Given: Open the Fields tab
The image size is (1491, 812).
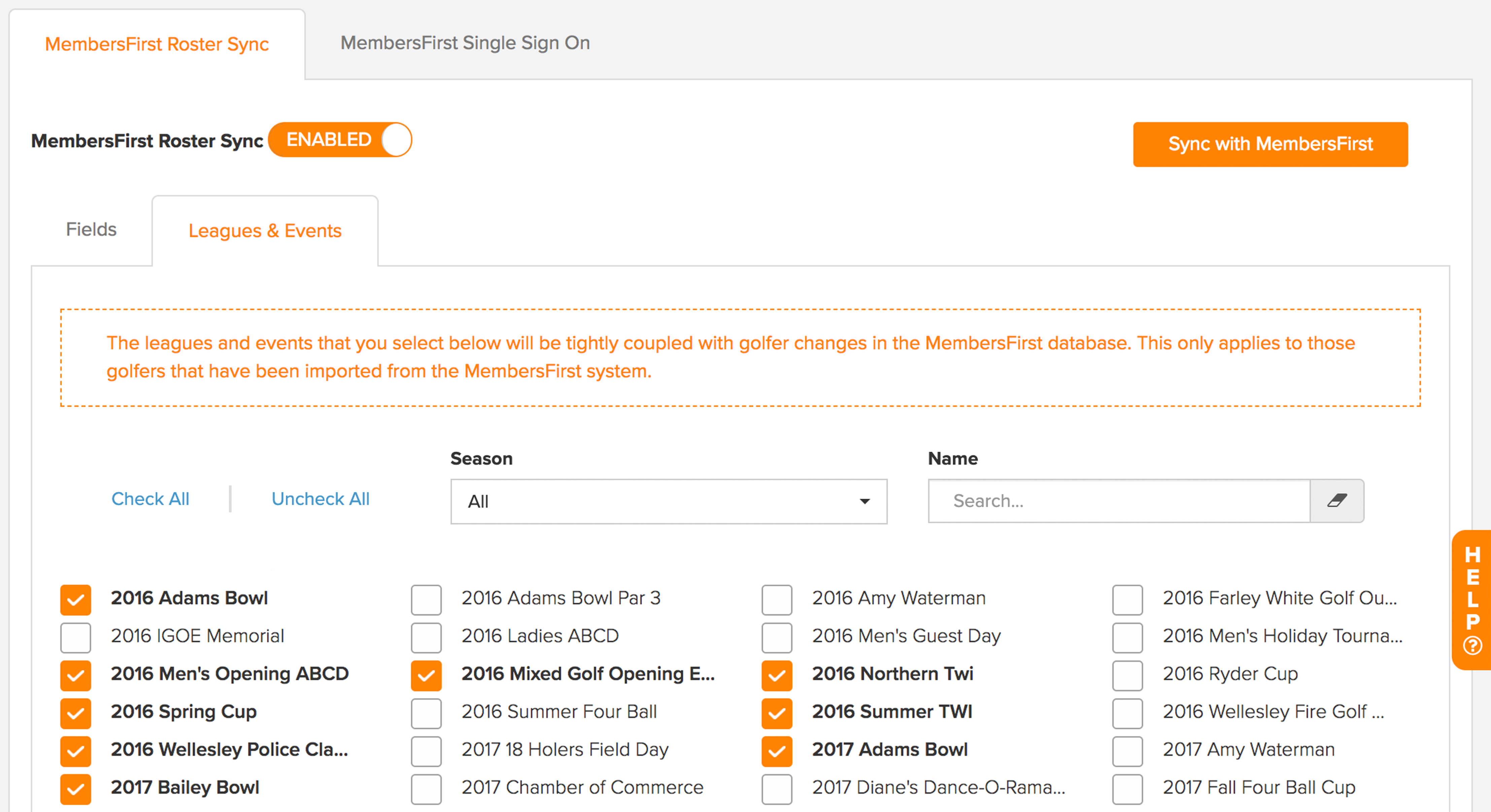Looking at the screenshot, I should [92, 229].
